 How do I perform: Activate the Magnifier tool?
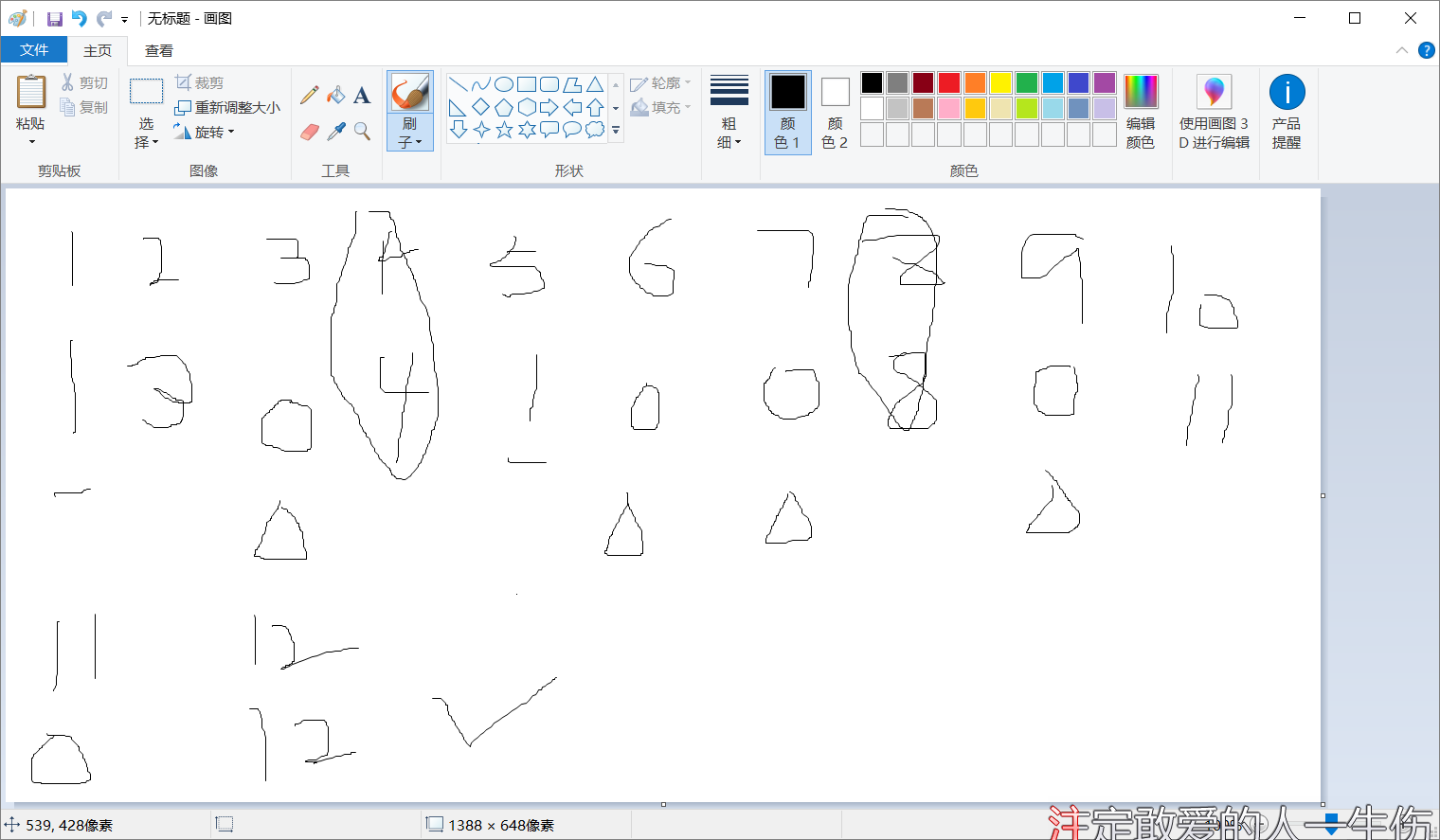click(362, 132)
